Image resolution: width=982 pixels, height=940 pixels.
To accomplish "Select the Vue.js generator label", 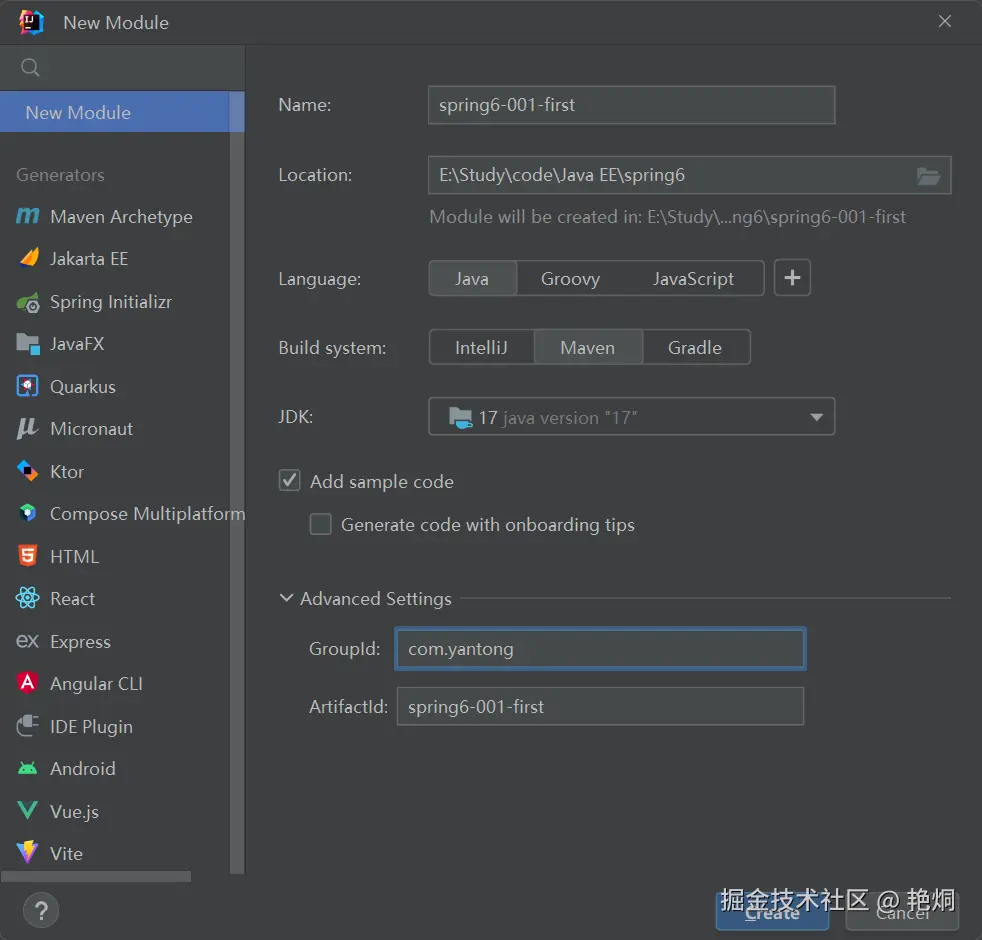I will 75,812.
